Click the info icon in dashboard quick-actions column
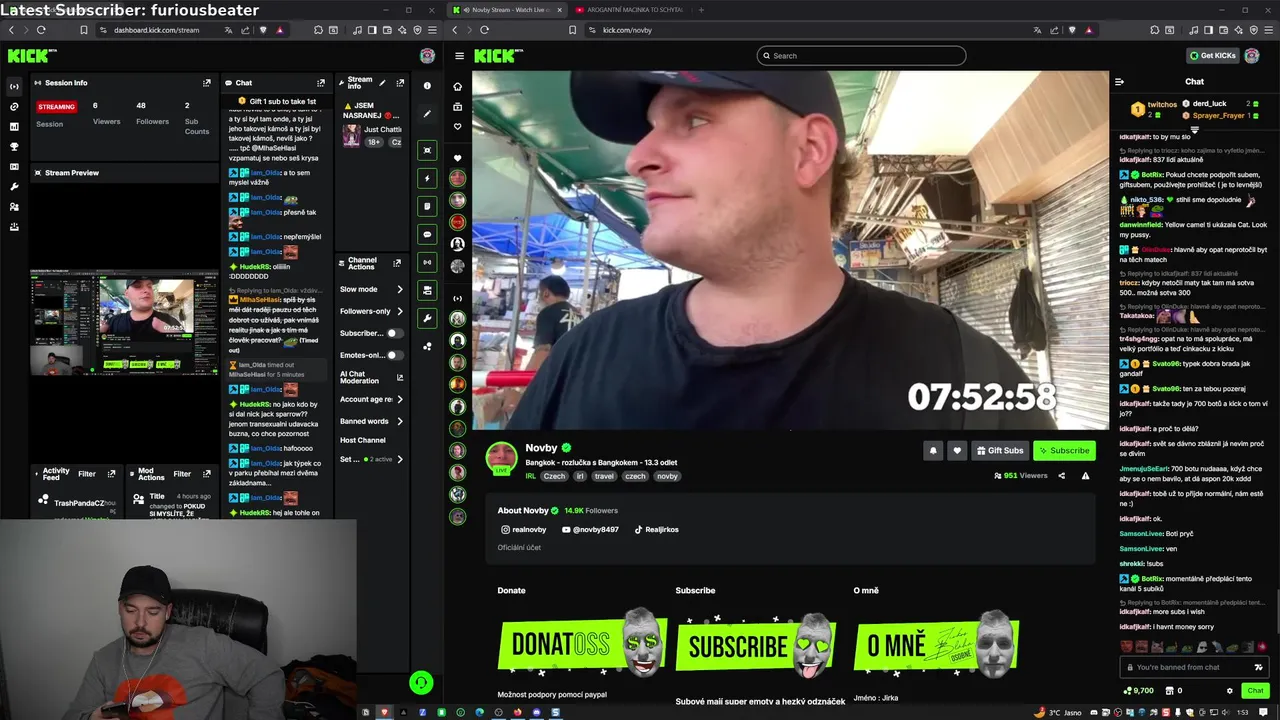Viewport: 1280px width, 720px height. coord(427,86)
